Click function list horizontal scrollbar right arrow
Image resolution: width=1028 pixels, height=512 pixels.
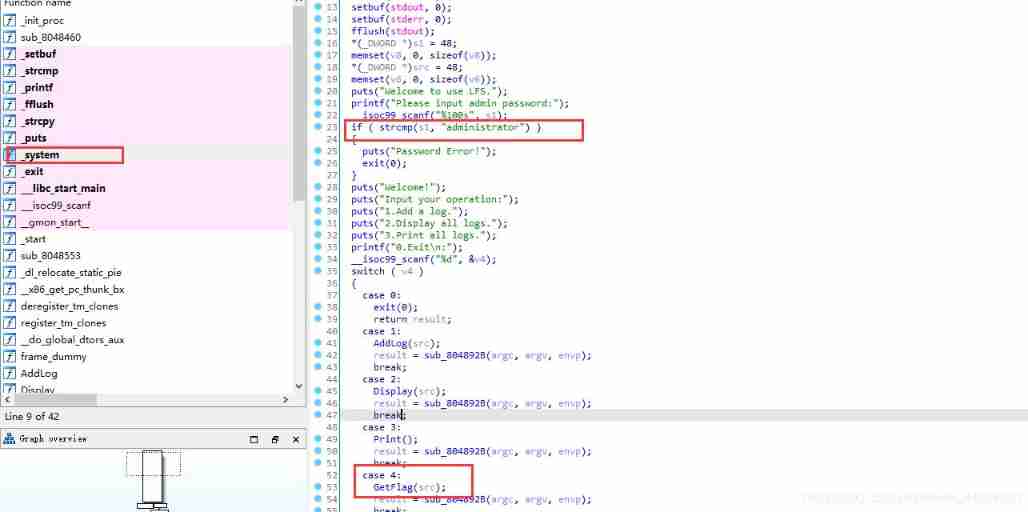coord(285,399)
